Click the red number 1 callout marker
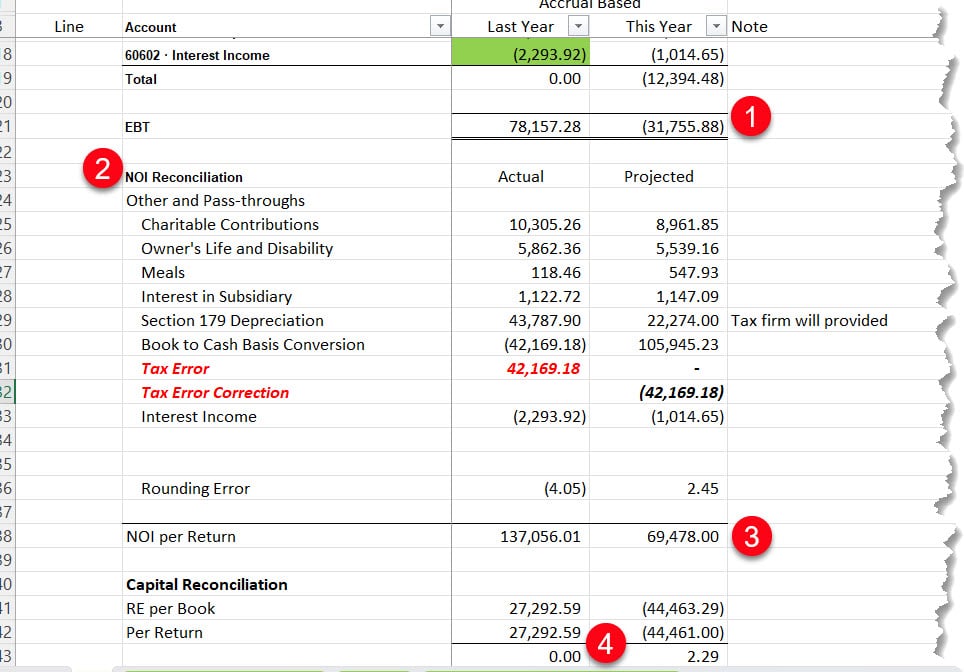Viewport: 964px width, 672px height. pos(751,116)
